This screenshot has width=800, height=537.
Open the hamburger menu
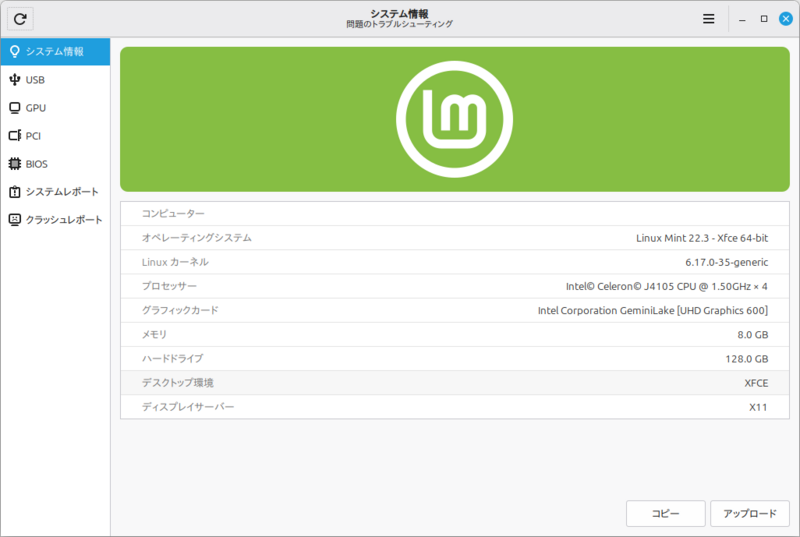[x=708, y=19]
